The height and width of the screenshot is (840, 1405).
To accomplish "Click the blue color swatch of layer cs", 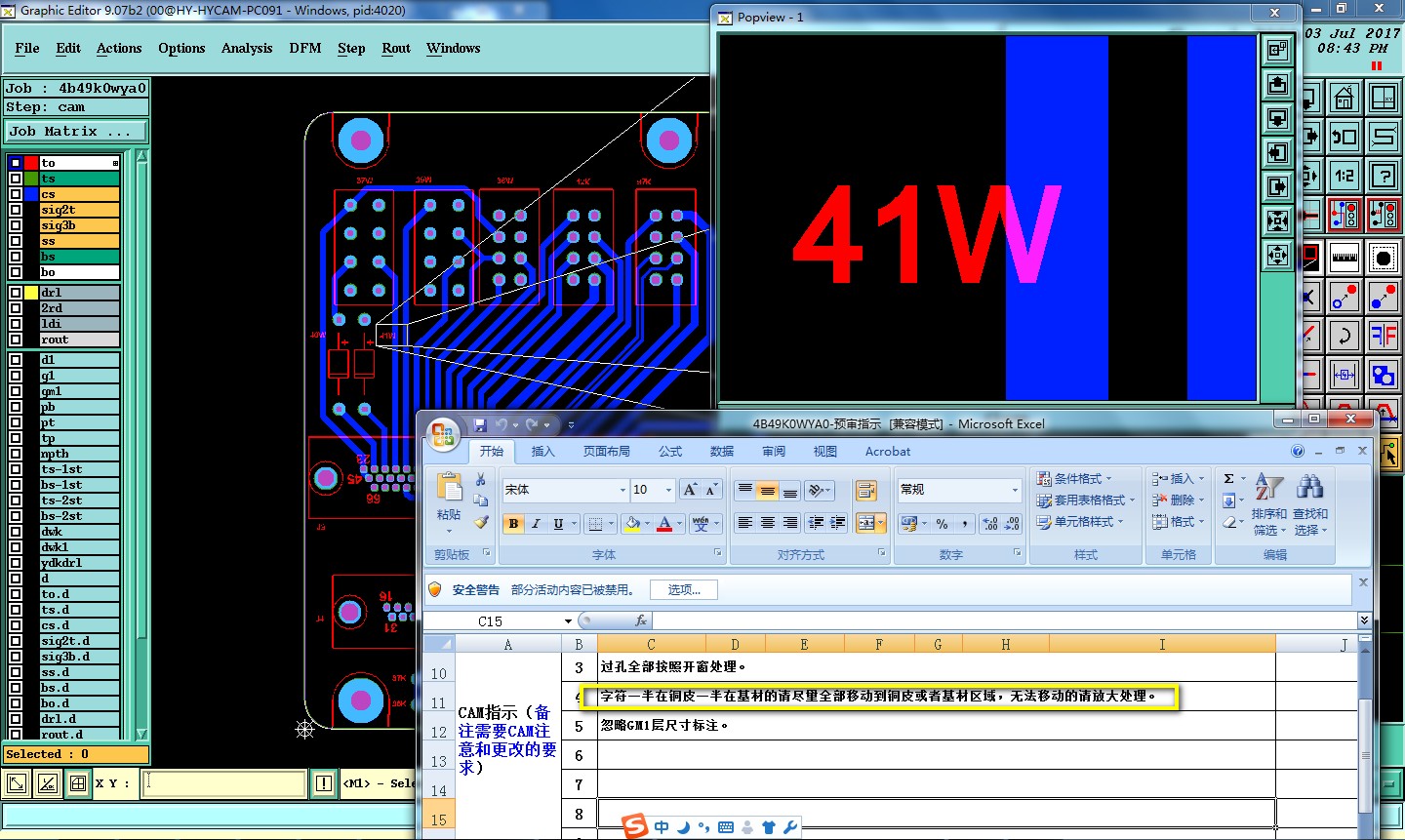I will pyautogui.click(x=31, y=194).
